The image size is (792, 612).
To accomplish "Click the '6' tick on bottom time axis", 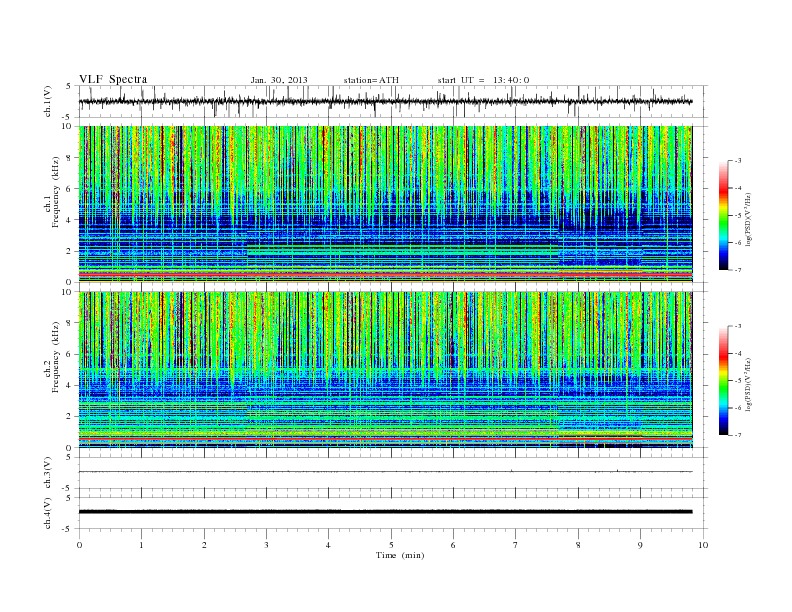I will pos(454,545).
